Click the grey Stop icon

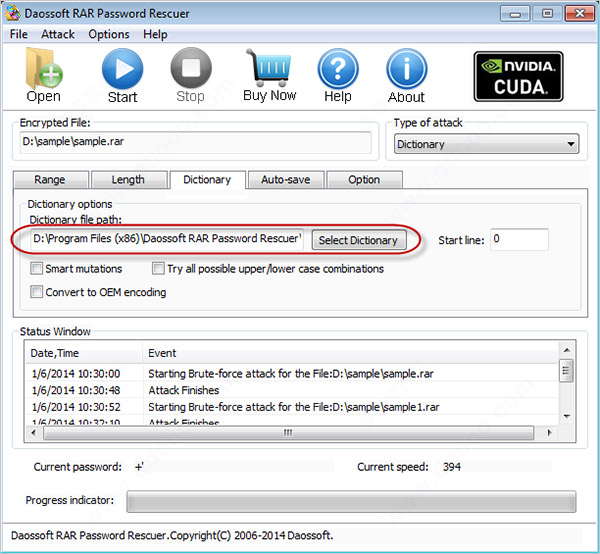(191, 68)
